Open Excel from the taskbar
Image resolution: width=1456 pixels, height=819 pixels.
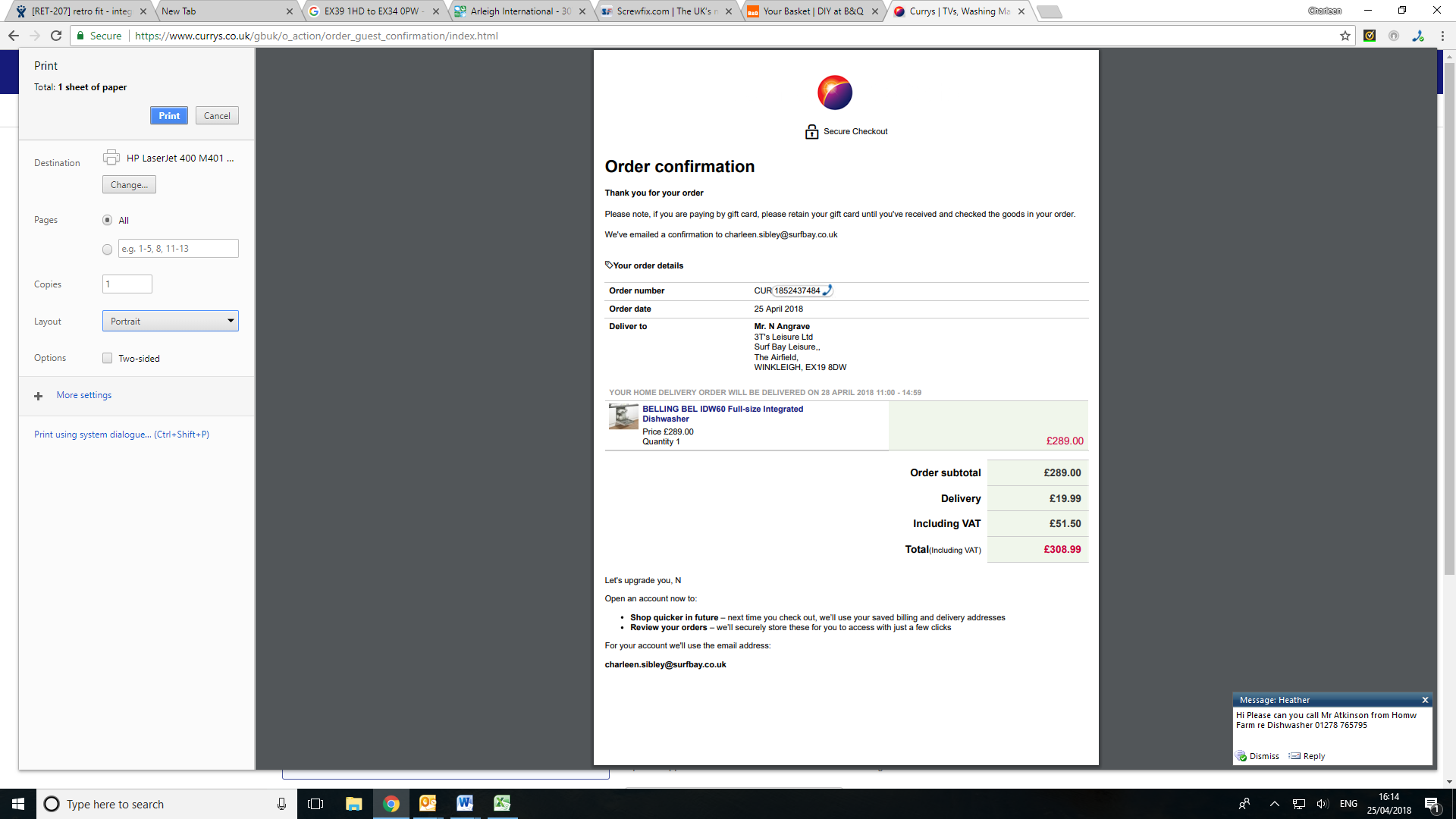[x=502, y=804]
